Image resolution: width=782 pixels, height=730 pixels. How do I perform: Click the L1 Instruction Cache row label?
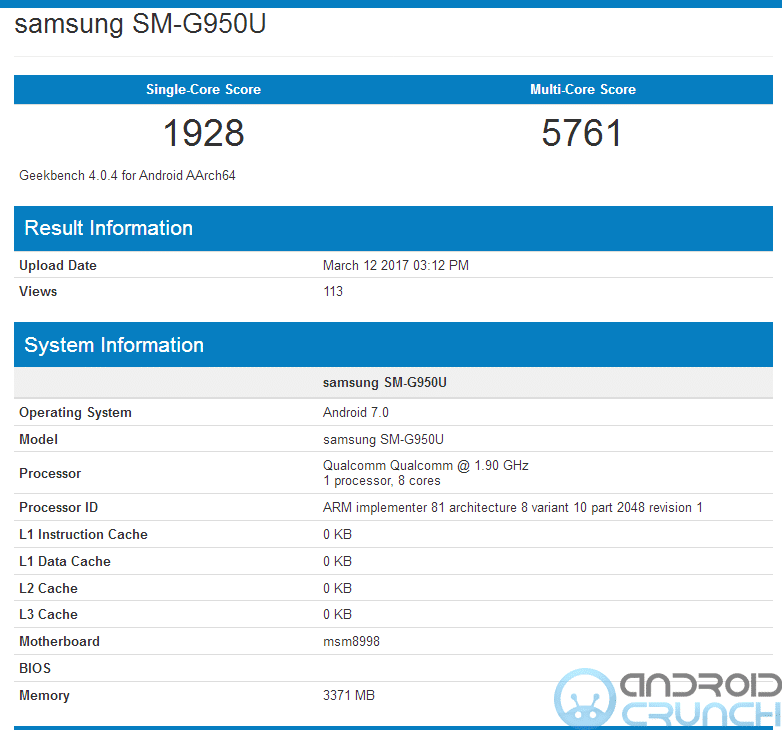coord(83,534)
